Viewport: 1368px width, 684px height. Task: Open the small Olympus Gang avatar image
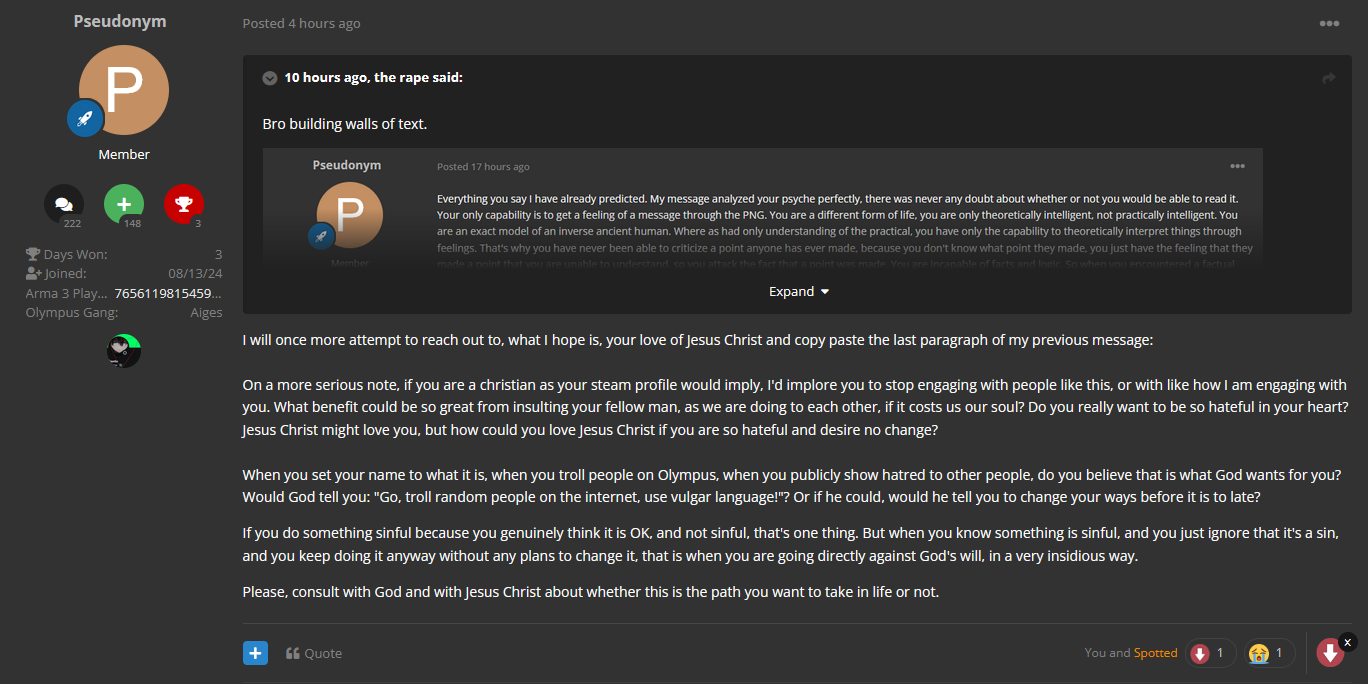[x=124, y=351]
